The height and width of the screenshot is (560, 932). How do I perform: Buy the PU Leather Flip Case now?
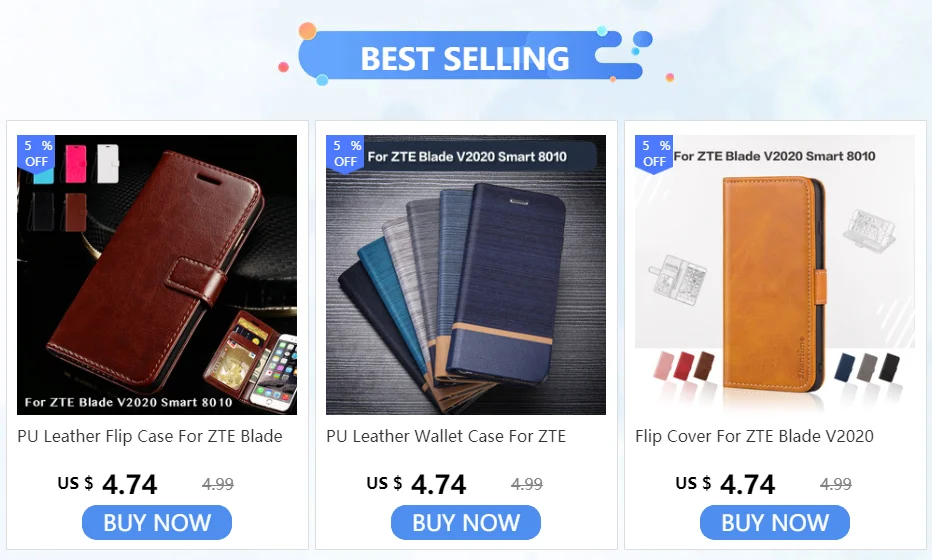[x=157, y=523]
